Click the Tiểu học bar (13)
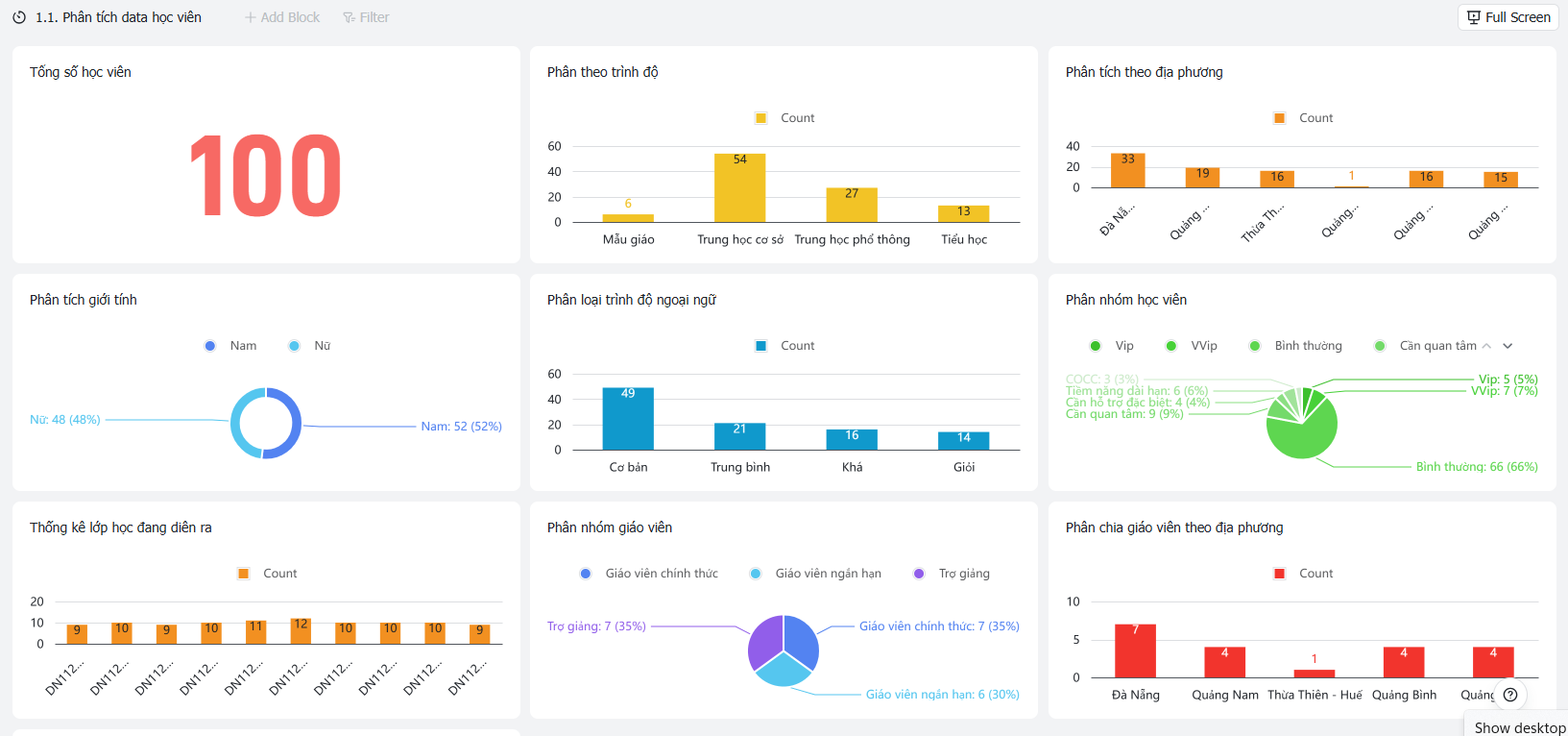Image resolution: width=1568 pixels, height=736 pixels. (964, 214)
